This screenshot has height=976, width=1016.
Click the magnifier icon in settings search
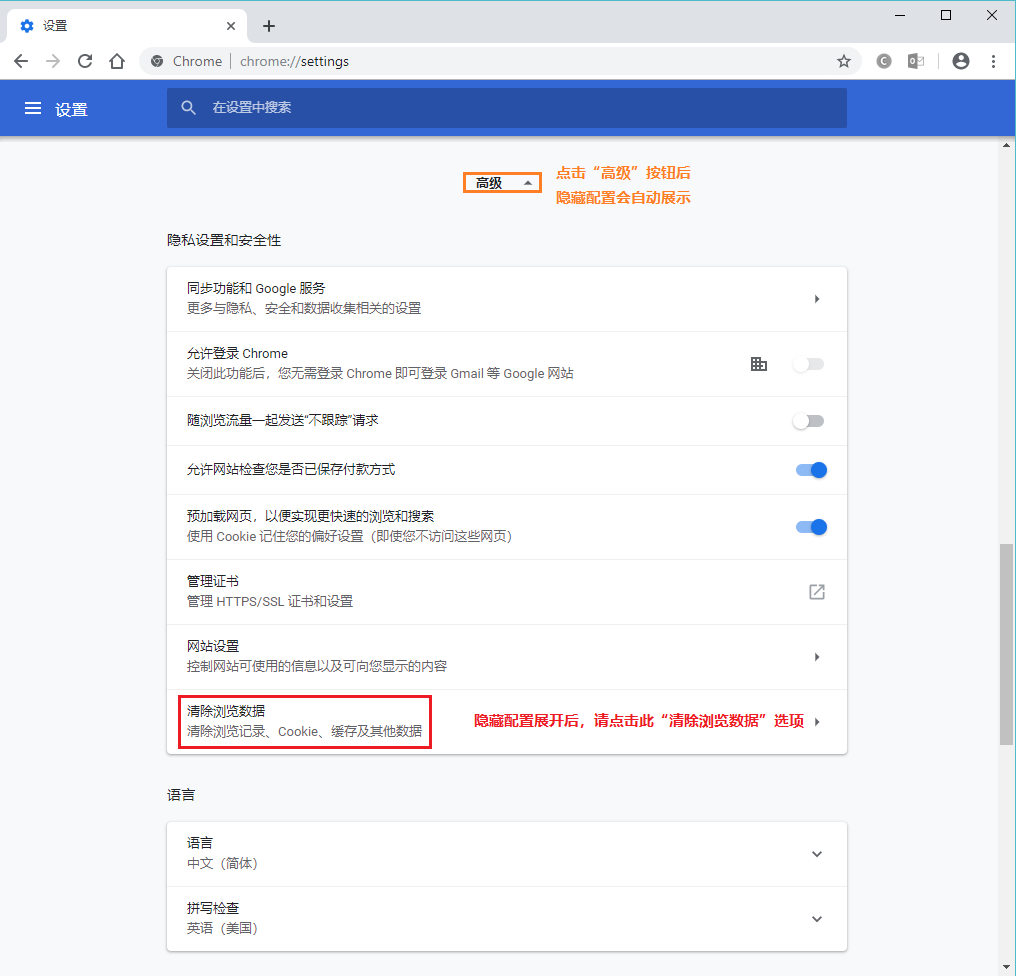pos(188,108)
